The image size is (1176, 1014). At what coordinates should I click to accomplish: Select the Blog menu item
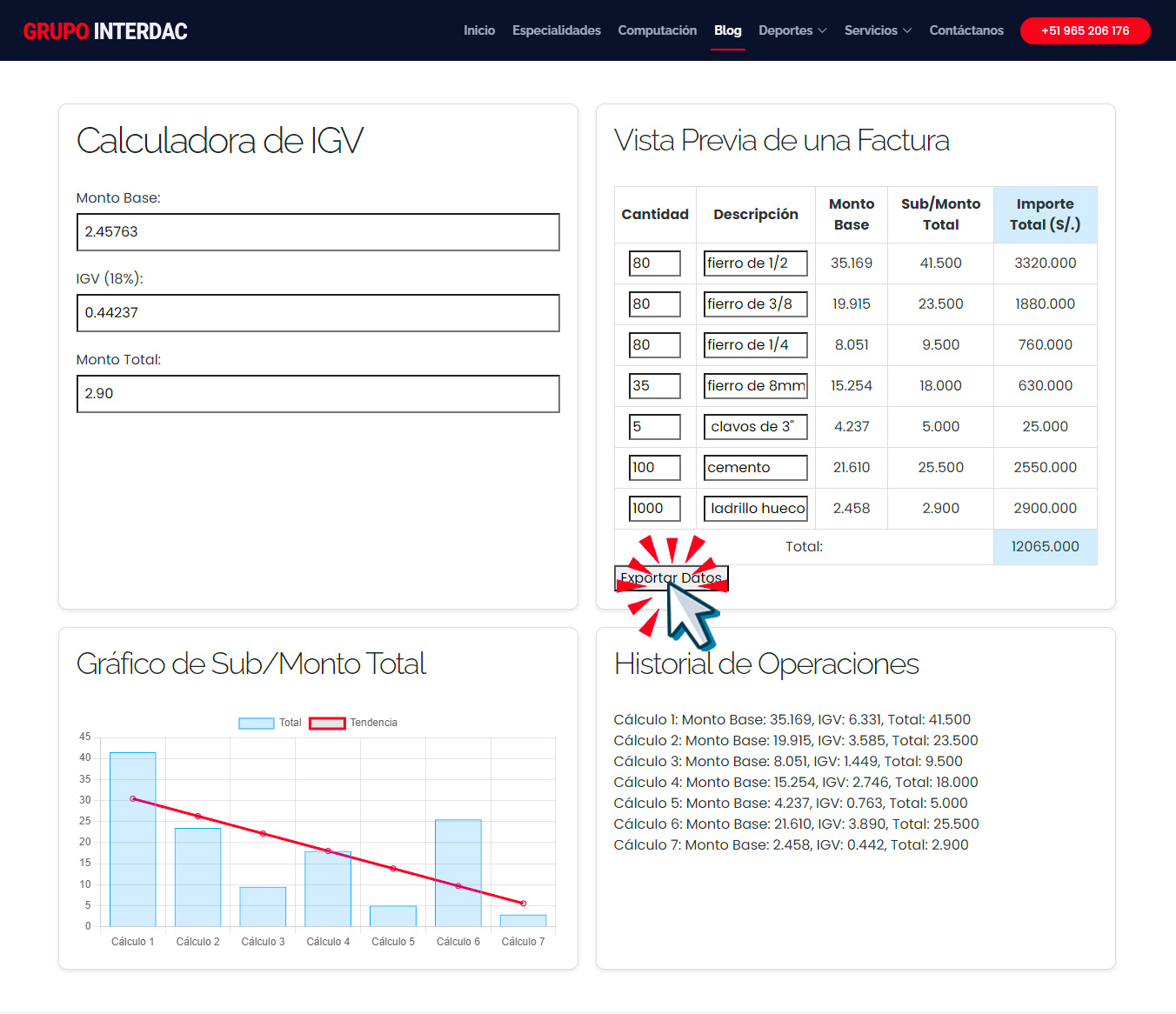click(x=727, y=30)
